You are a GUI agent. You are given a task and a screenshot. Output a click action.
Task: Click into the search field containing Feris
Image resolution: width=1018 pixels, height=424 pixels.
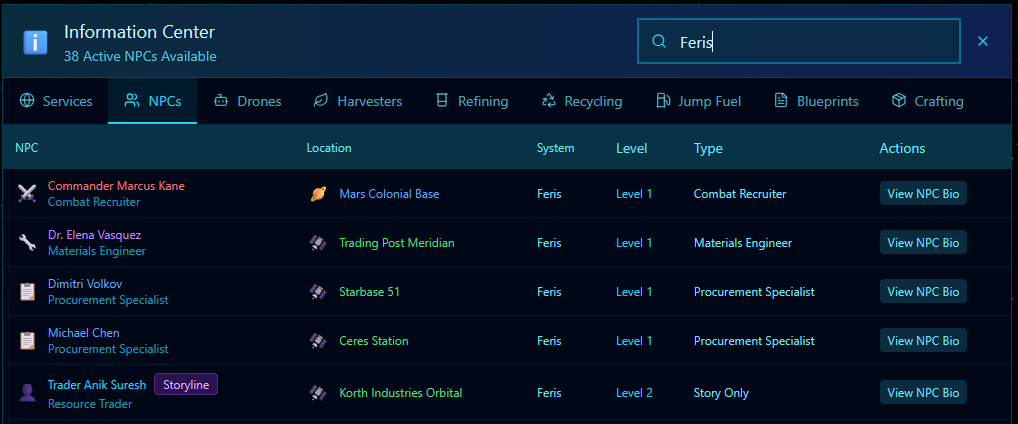810,42
